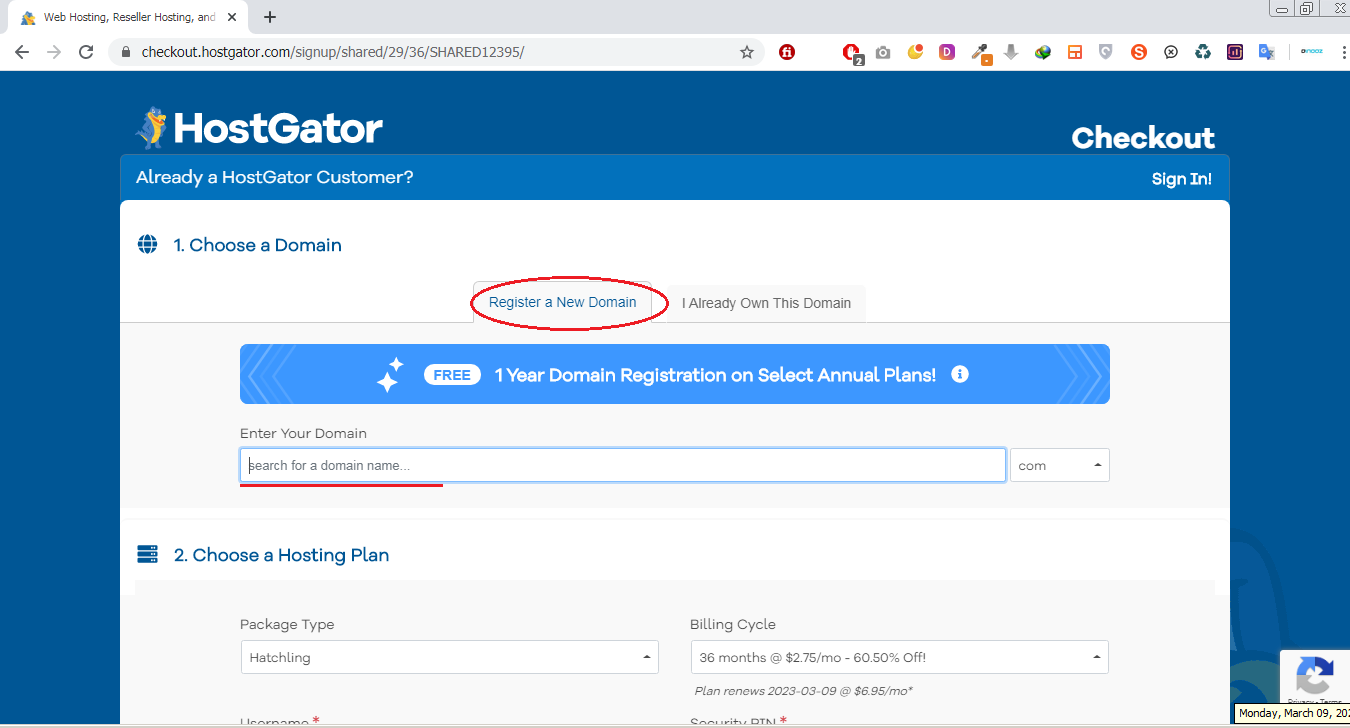The height and width of the screenshot is (728, 1350).
Task: Click the camera screenshot extension icon
Action: 882,52
